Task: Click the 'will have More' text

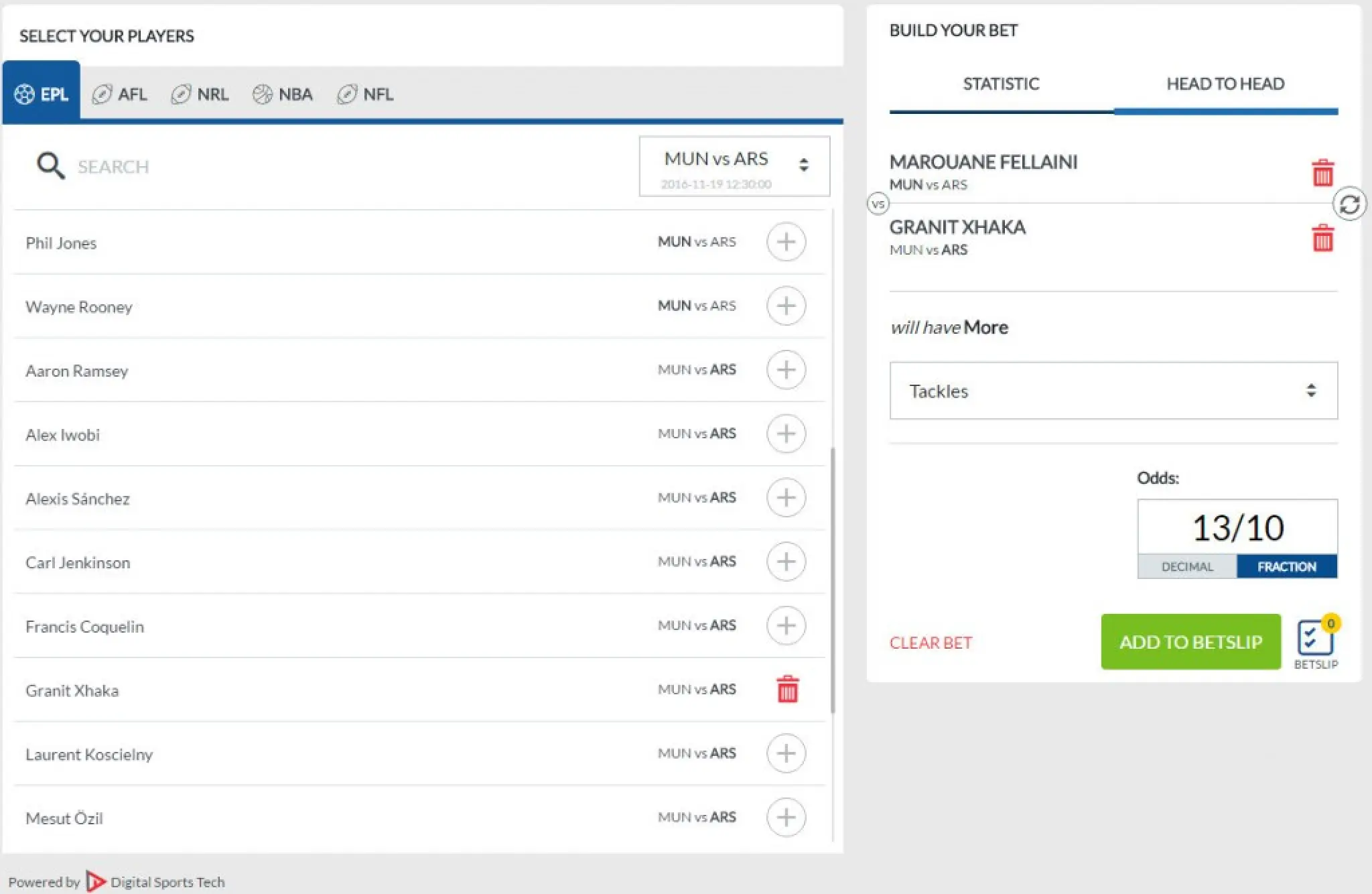Action: [949, 327]
